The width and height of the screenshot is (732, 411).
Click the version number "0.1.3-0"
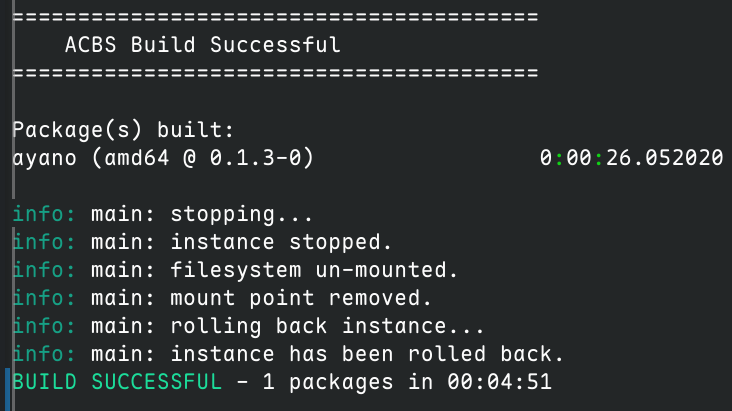tap(255, 157)
